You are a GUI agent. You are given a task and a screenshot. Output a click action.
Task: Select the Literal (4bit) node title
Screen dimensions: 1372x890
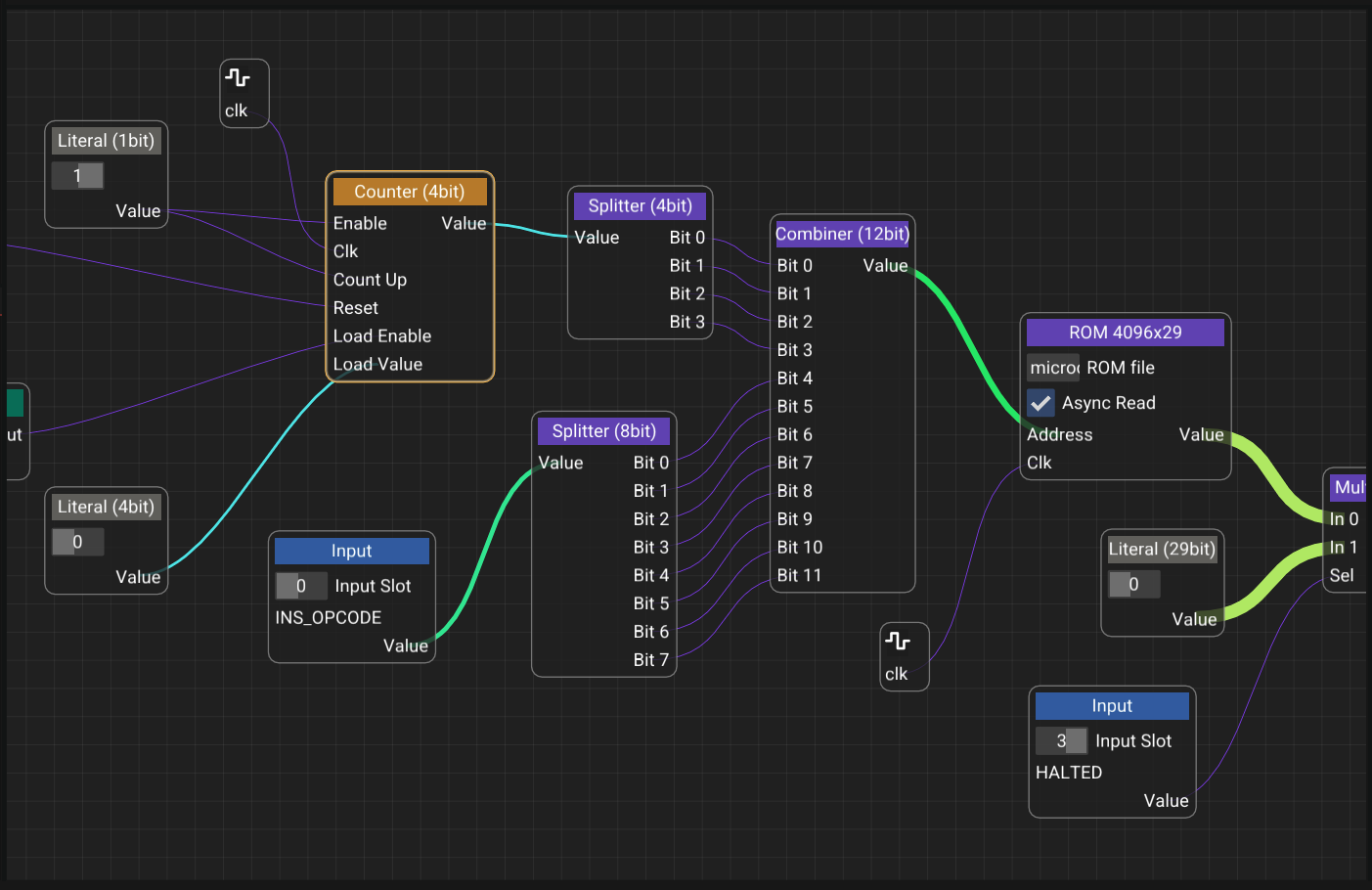coord(106,507)
